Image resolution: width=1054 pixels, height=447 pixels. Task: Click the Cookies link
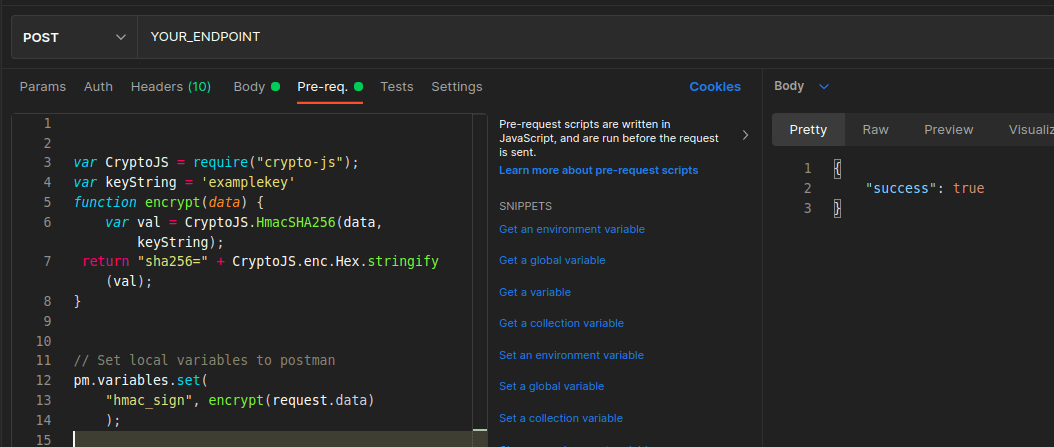pos(715,87)
